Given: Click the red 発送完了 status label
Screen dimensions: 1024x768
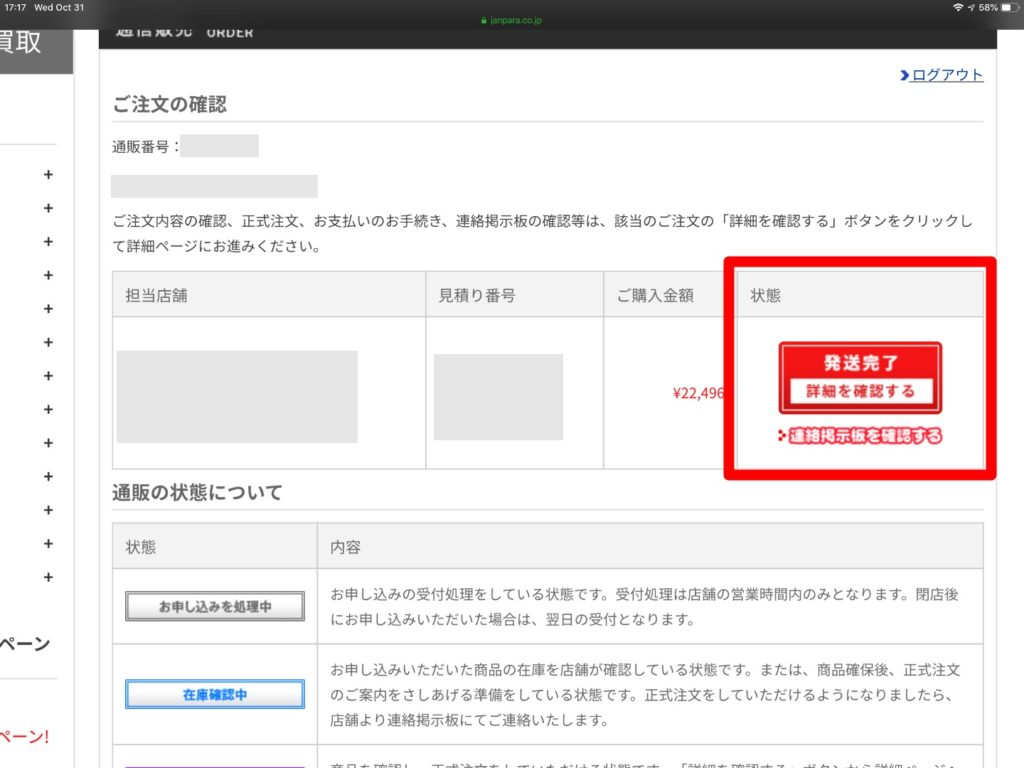Looking at the screenshot, I should pyautogui.click(x=860, y=363).
